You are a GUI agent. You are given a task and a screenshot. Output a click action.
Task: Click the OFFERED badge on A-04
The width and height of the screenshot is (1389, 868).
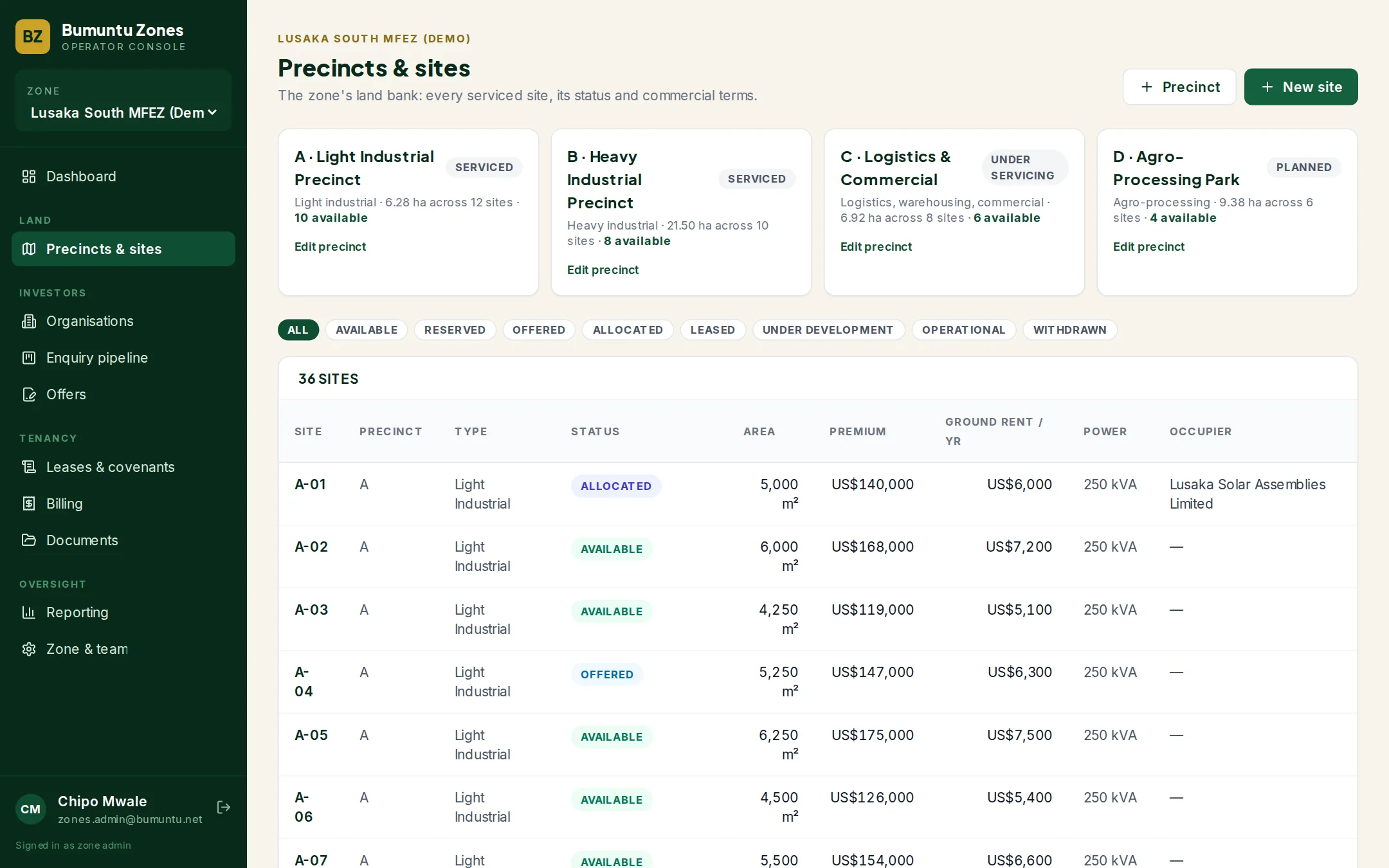coord(607,674)
